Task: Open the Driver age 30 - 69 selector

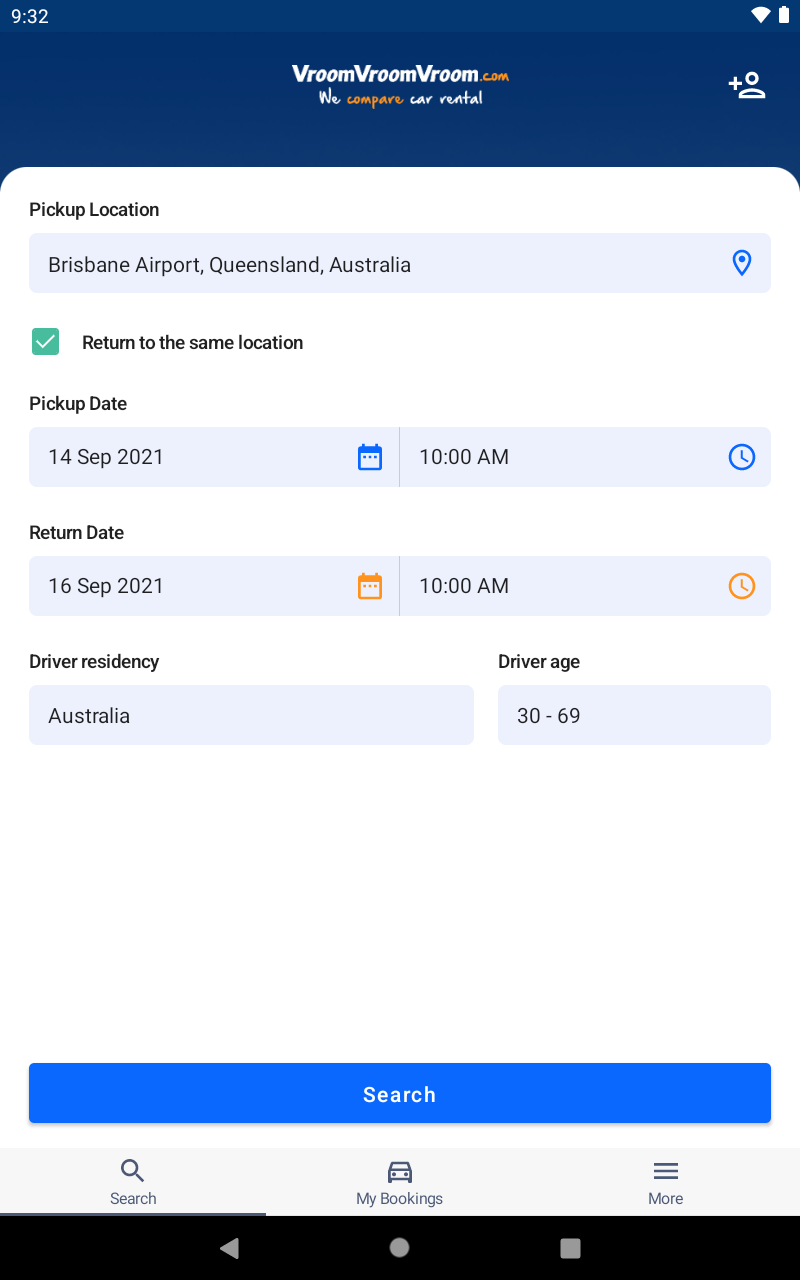Action: click(x=634, y=715)
